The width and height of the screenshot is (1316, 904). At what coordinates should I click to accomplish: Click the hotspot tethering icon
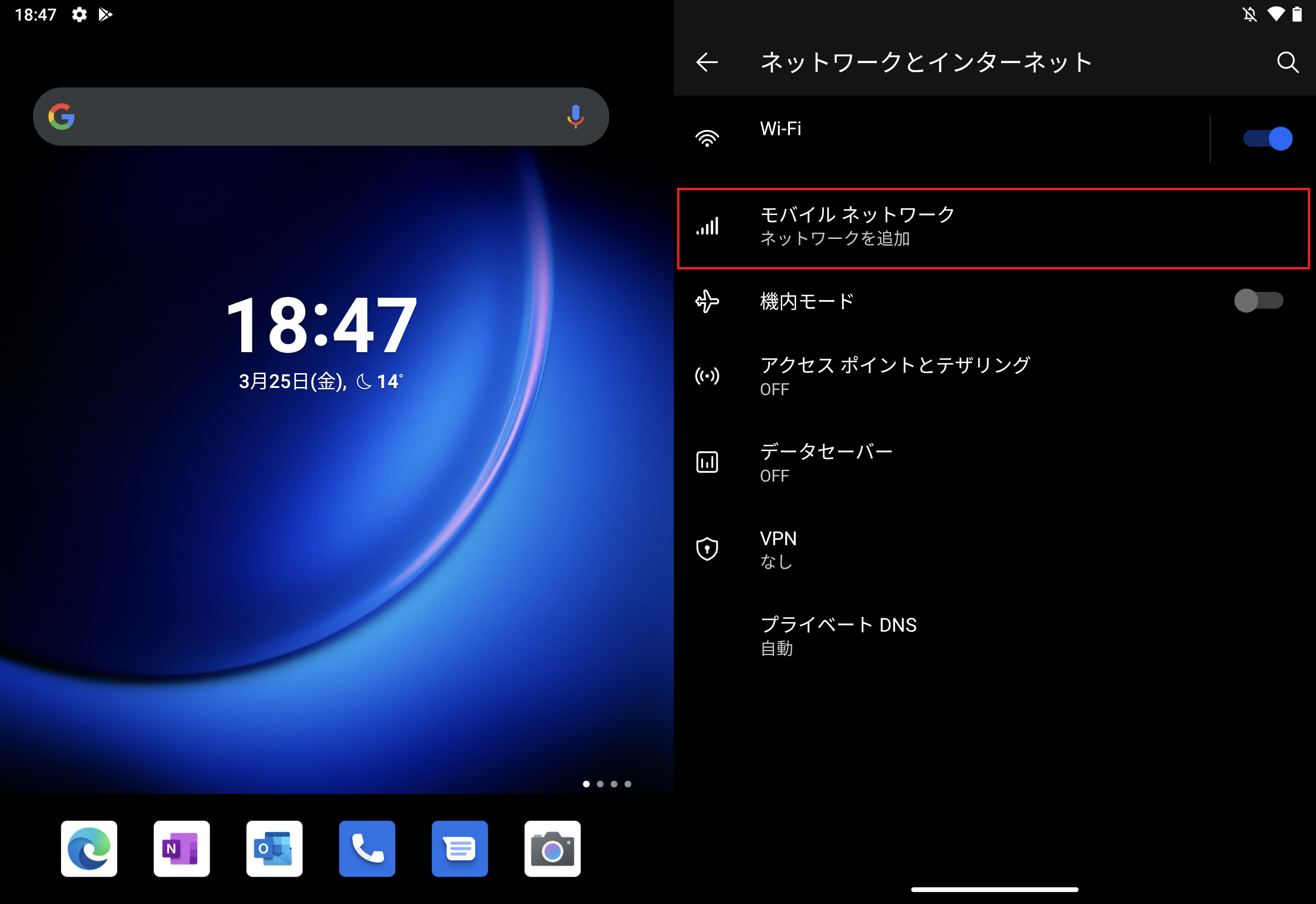[707, 376]
